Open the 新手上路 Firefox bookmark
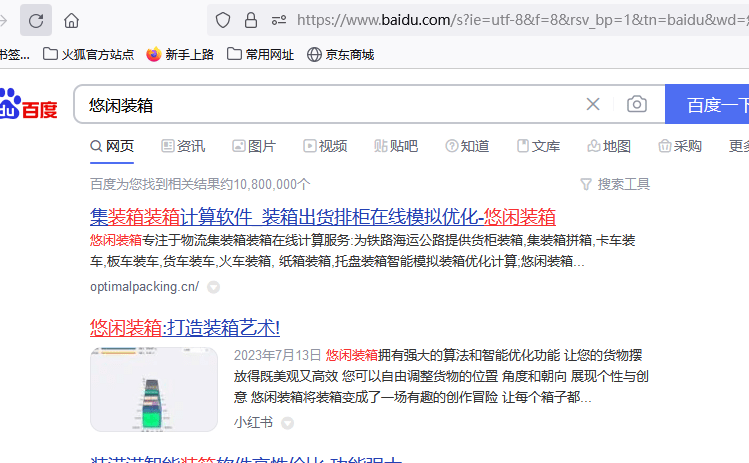749x463 pixels. [180, 54]
